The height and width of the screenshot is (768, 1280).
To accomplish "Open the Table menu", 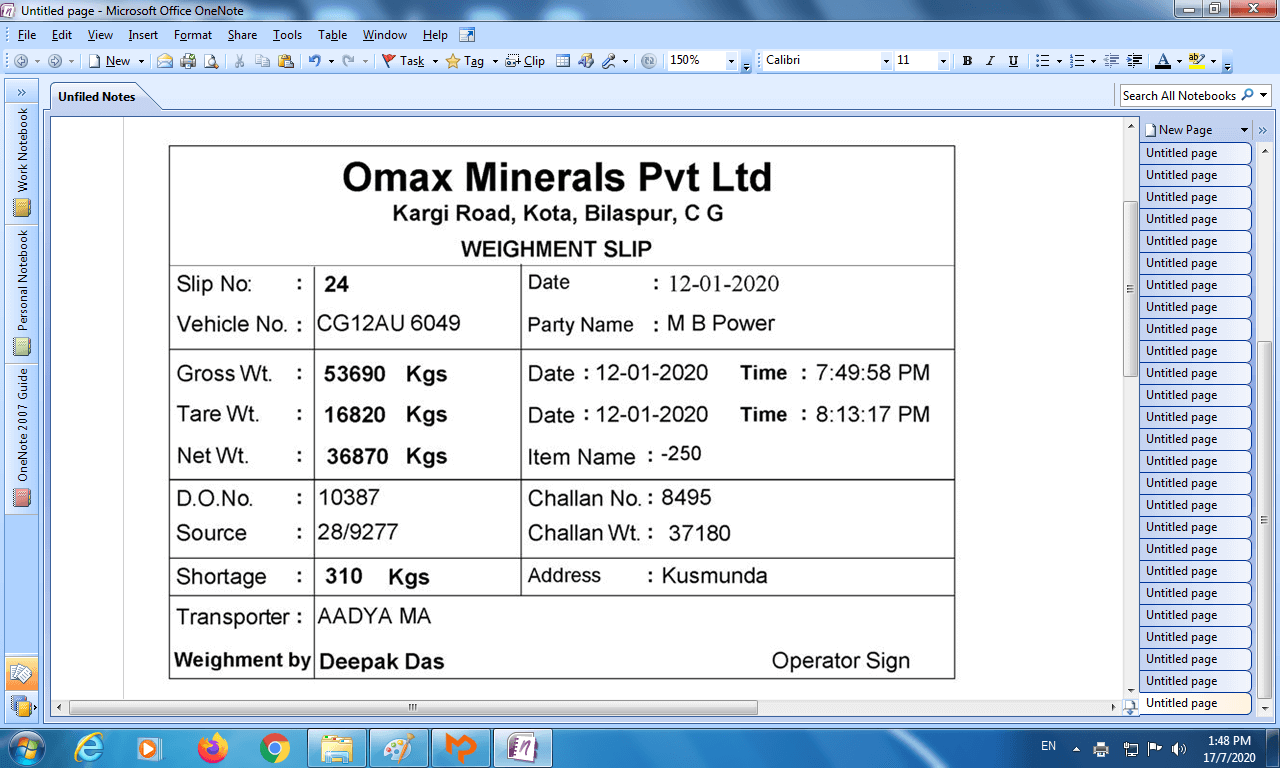I will click(x=332, y=35).
